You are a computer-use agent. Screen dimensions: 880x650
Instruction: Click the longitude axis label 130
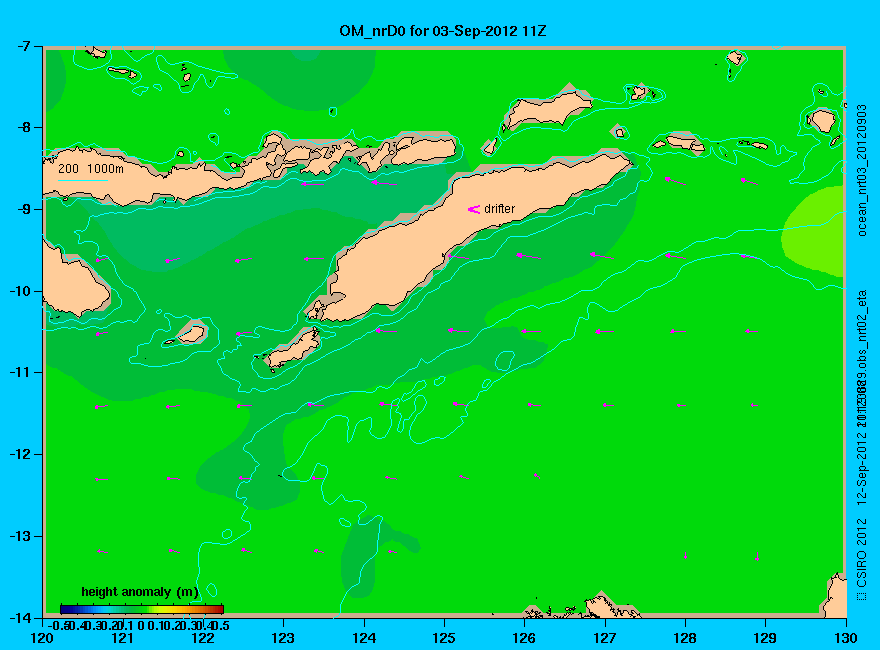tap(846, 638)
